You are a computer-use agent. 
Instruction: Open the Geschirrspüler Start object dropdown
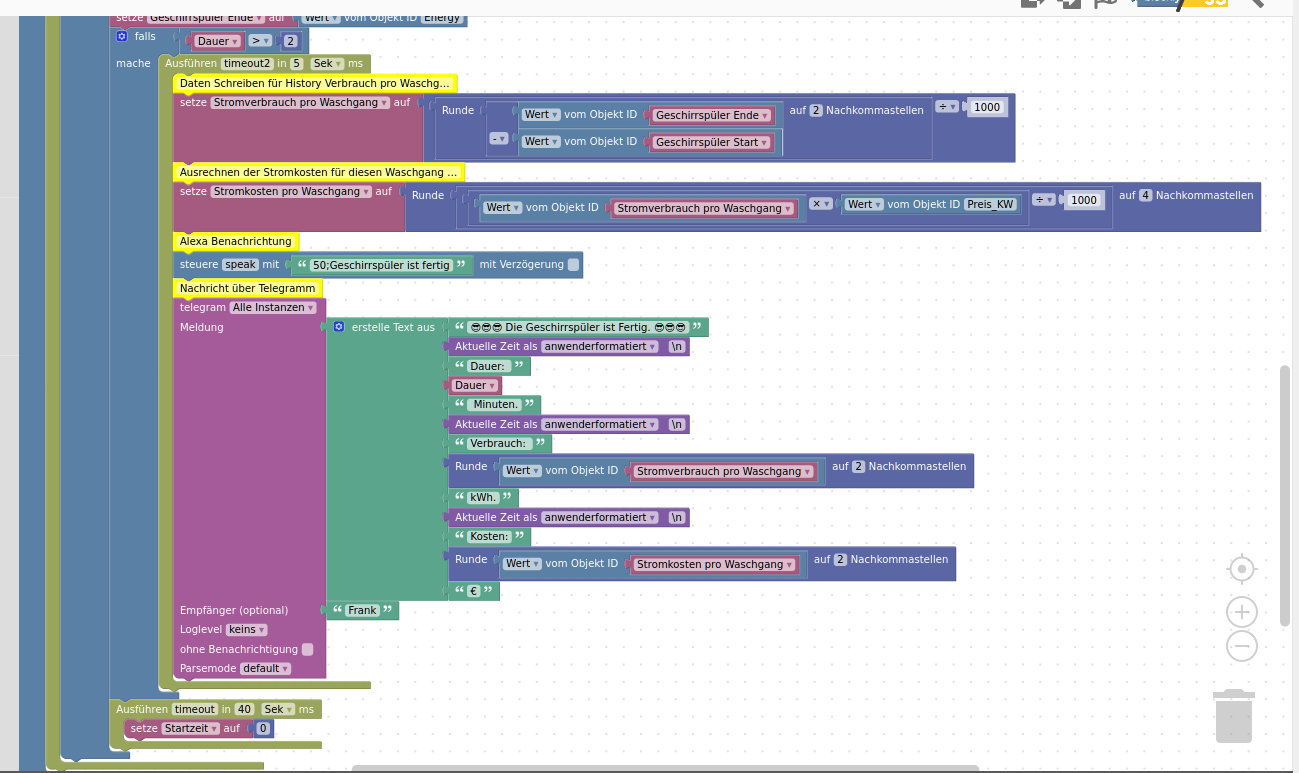[711, 142]
